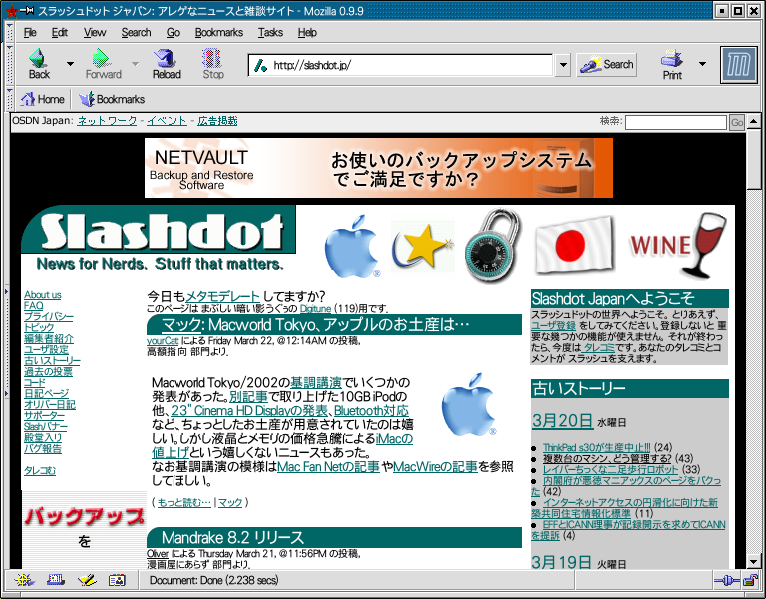Click the Forward navigation icon
The width and height of the screenshot is (766, 599).
pyautogui.click(x=103, y=64)
